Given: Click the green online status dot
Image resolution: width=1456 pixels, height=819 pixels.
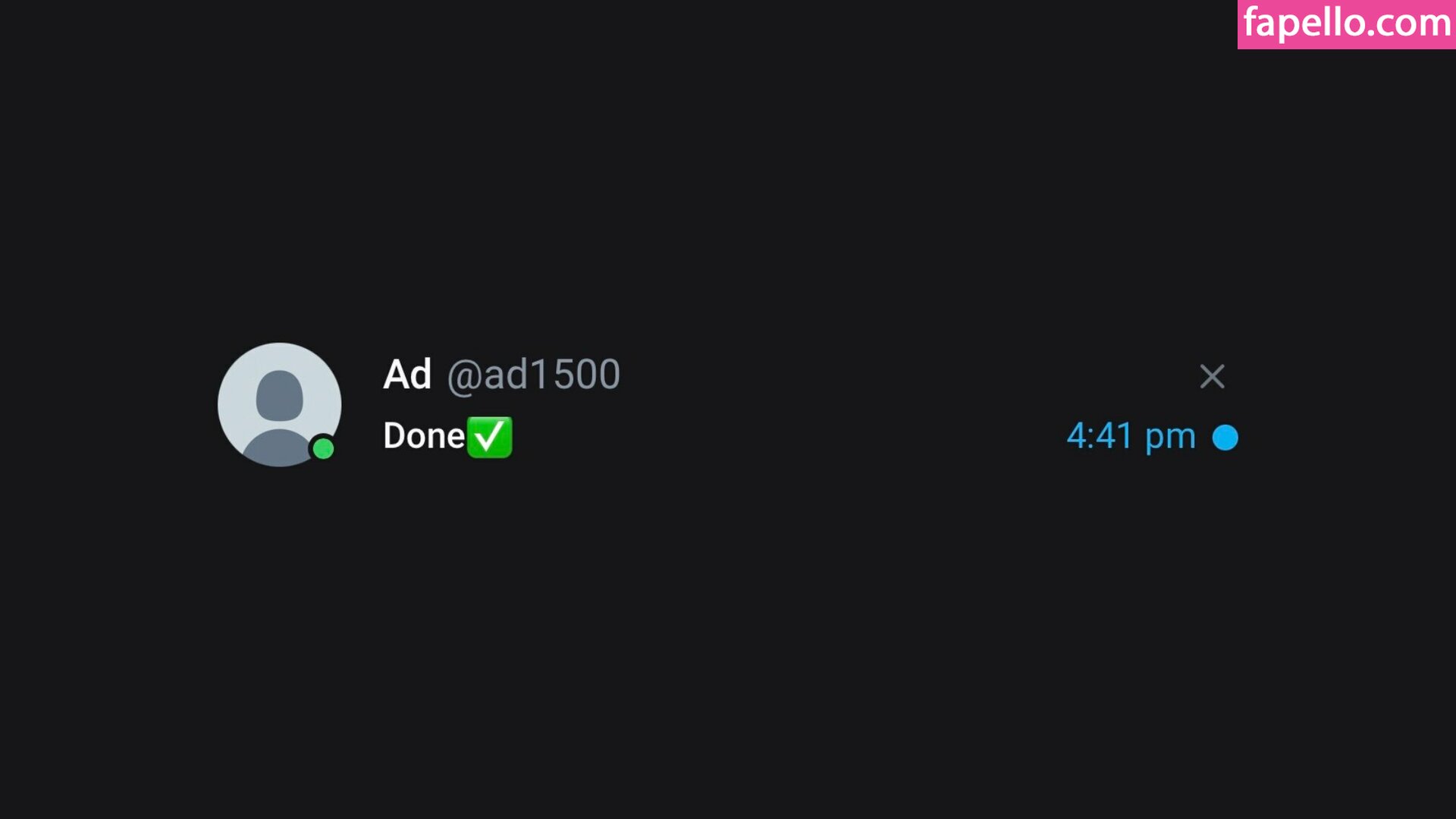Looking at the screenshot, I should click(323, 449).
